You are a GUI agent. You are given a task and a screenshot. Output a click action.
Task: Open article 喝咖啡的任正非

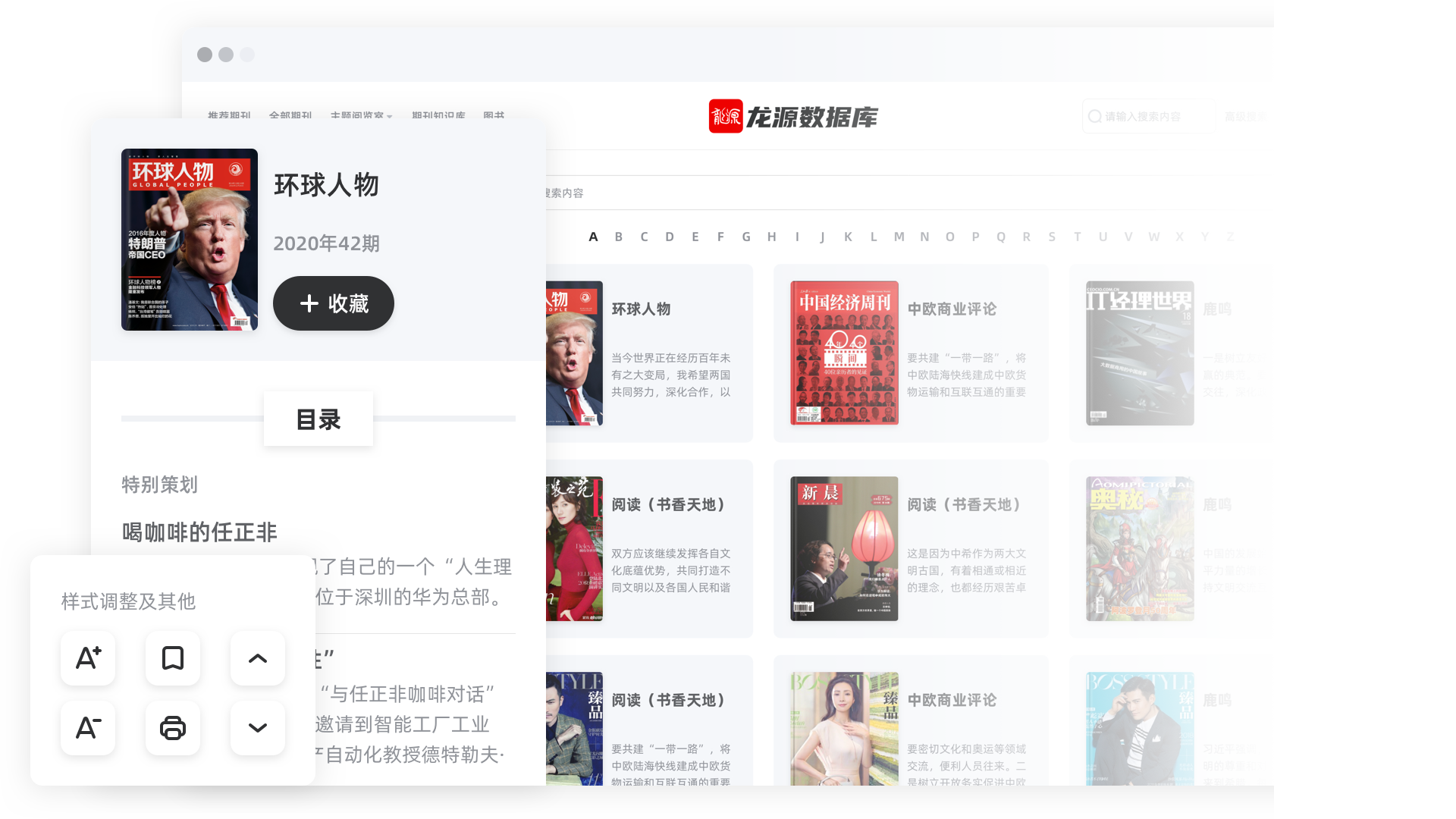[199, 532]
